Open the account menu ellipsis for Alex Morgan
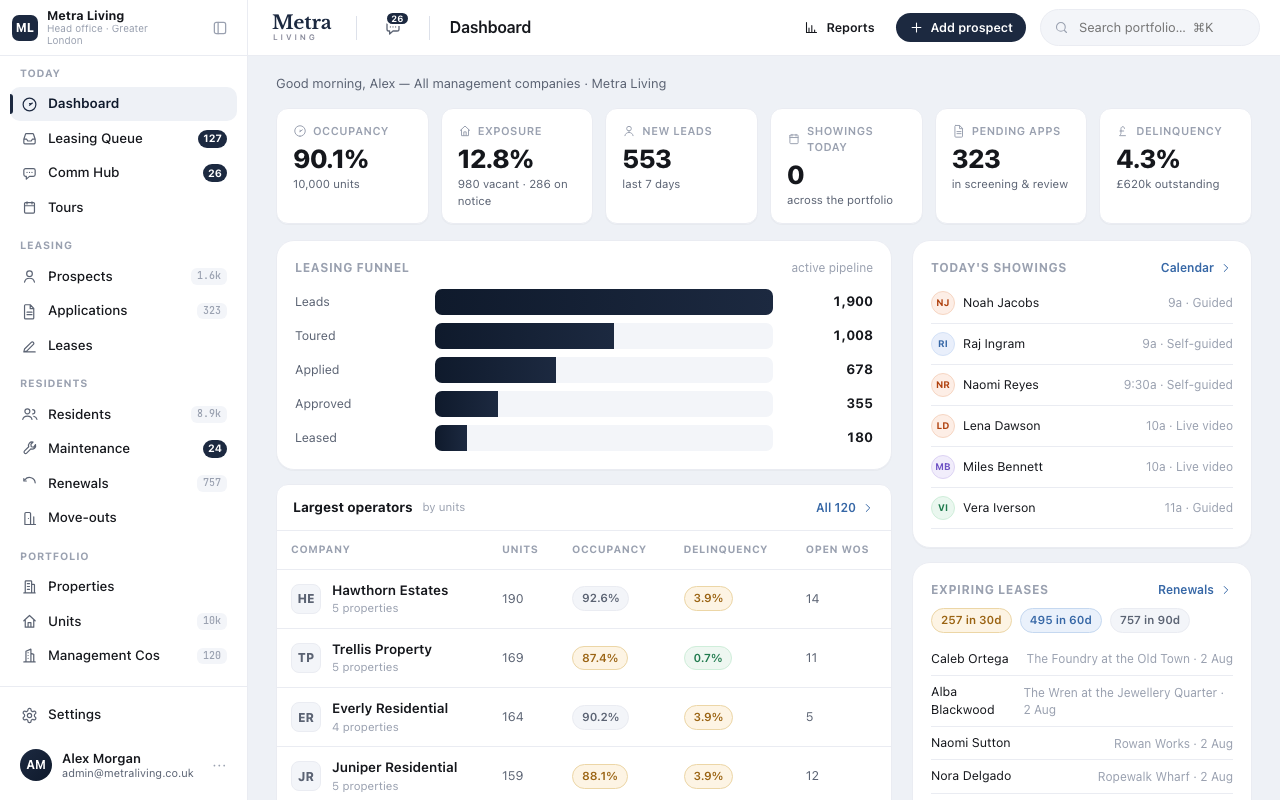Screen dimensions: 1280x800 [219, 766]
